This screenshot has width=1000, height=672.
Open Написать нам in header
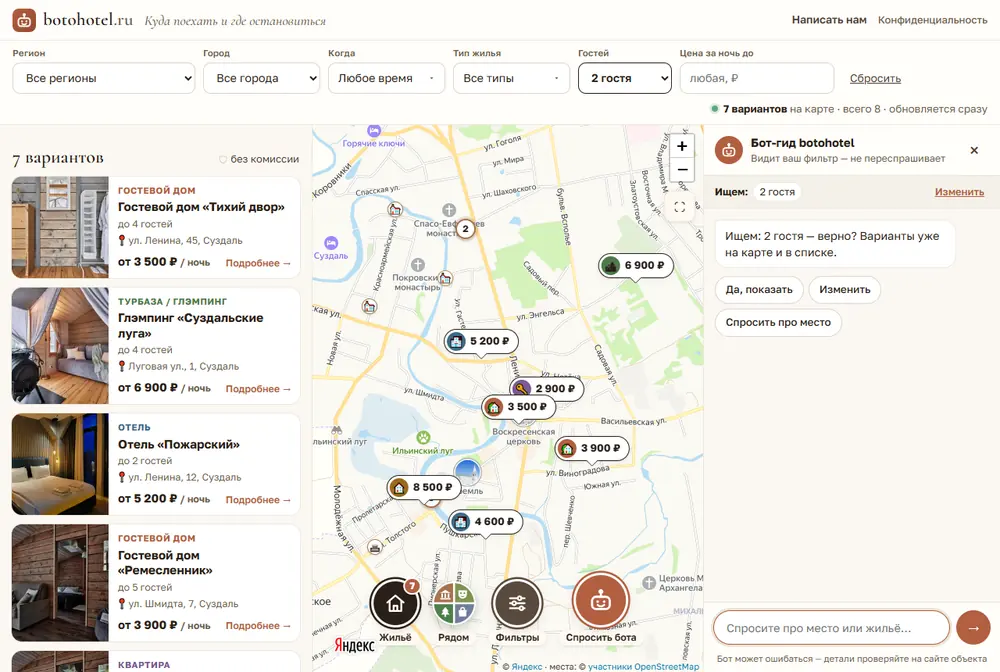coord(829,20)
